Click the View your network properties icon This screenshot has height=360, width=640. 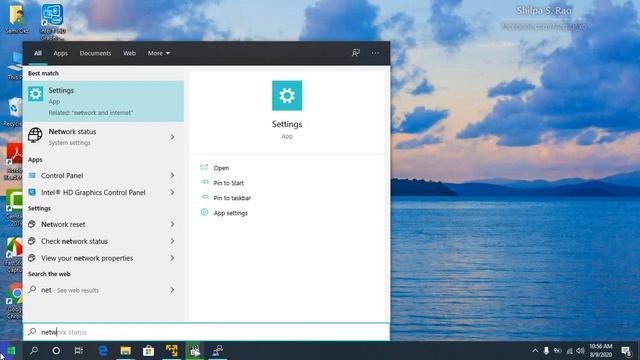click(32, 258)
